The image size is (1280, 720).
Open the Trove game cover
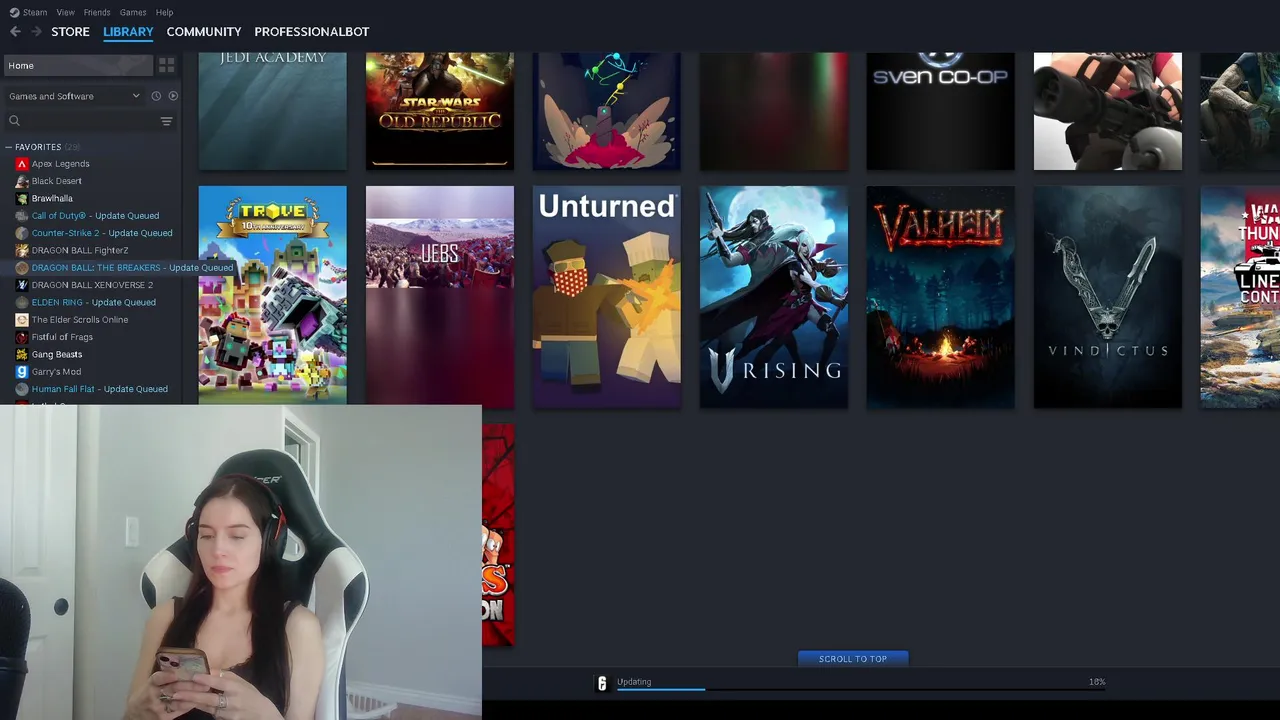tap(273, 295)
